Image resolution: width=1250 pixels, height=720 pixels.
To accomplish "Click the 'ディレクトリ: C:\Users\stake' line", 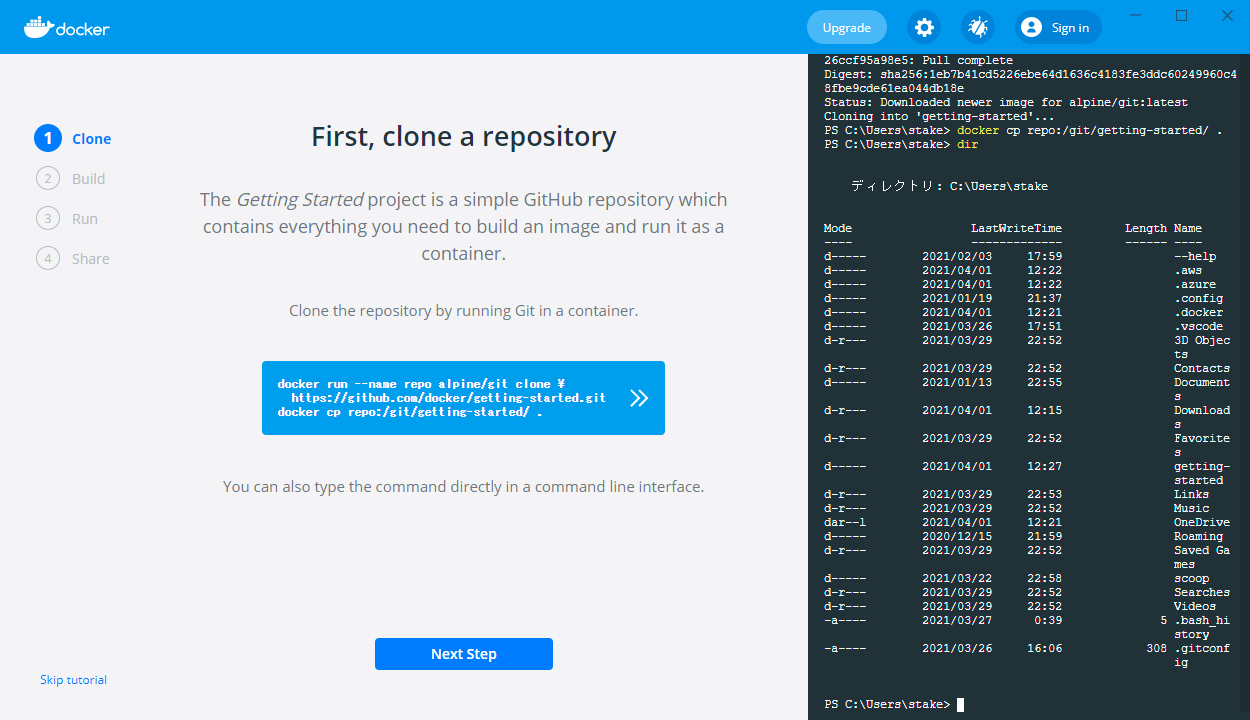I will [949, 186].
